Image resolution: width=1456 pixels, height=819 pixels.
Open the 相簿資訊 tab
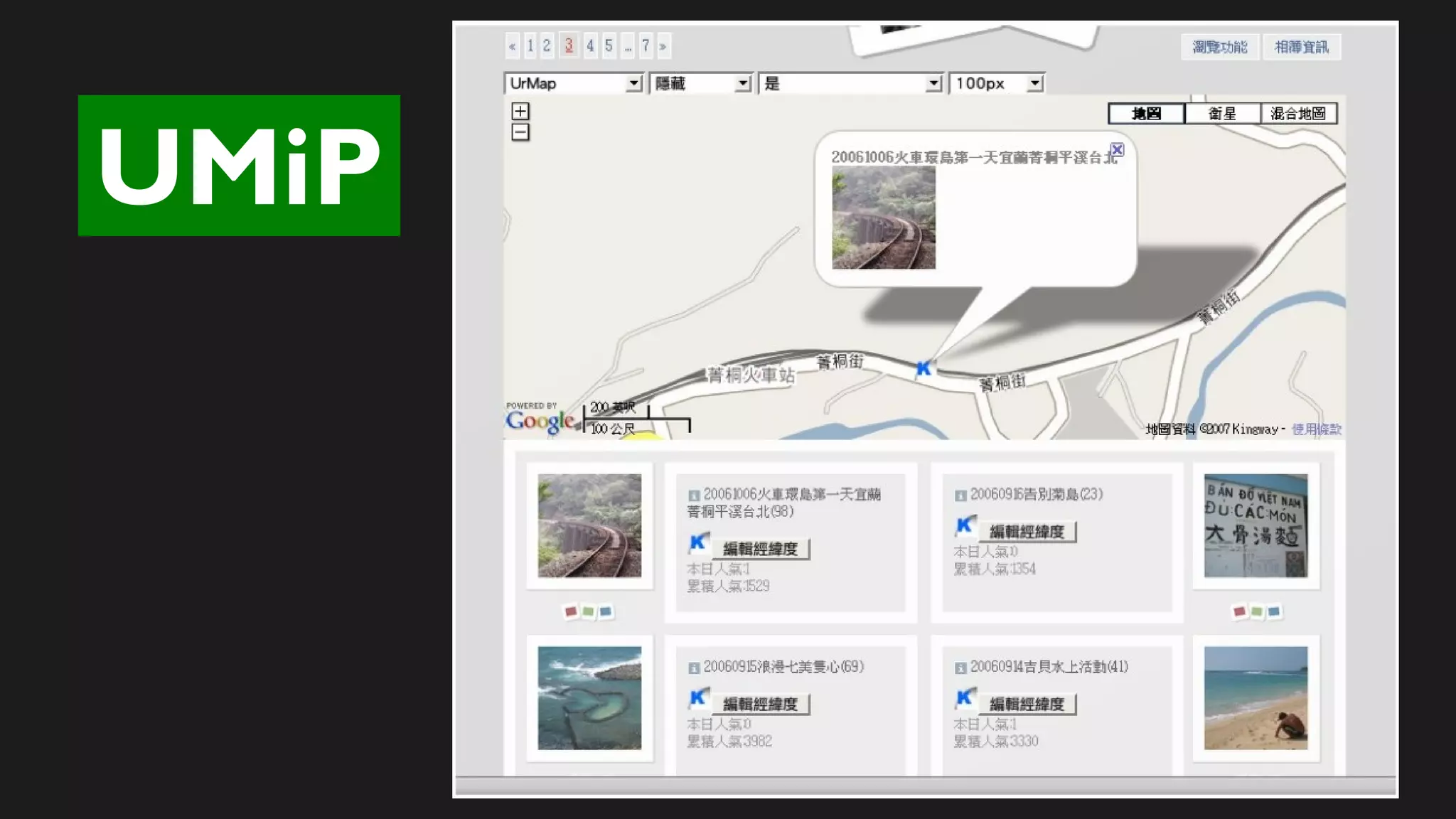(x=1301, y=47)
